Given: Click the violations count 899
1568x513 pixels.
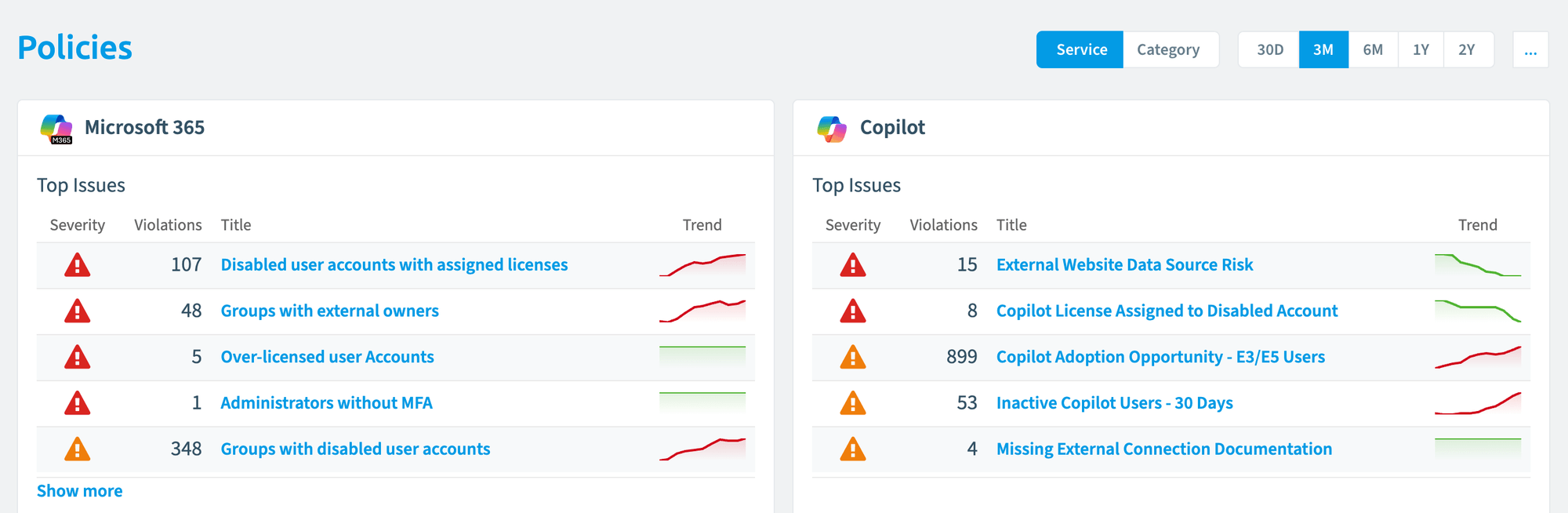Looking at the screenshot, I should (961, 357).
